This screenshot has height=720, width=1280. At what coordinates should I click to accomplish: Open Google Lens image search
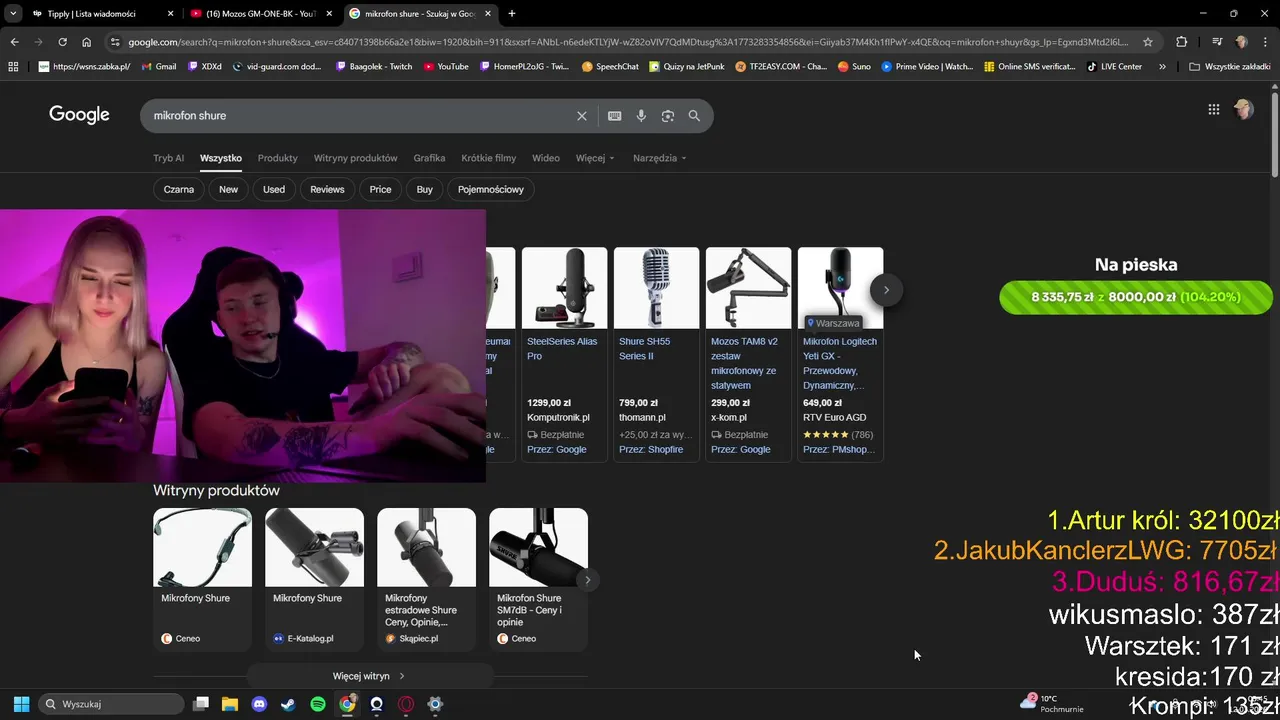coord(668,116)
